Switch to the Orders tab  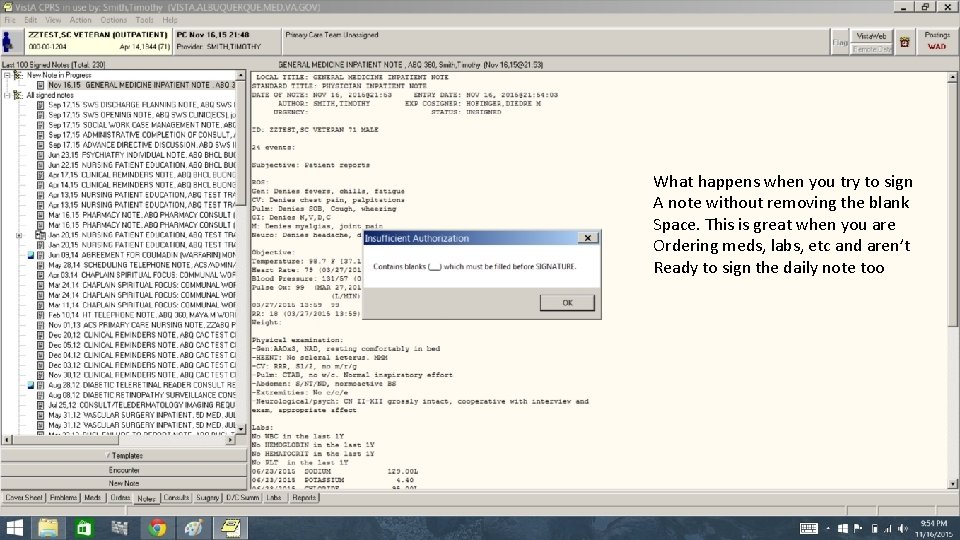120,498
